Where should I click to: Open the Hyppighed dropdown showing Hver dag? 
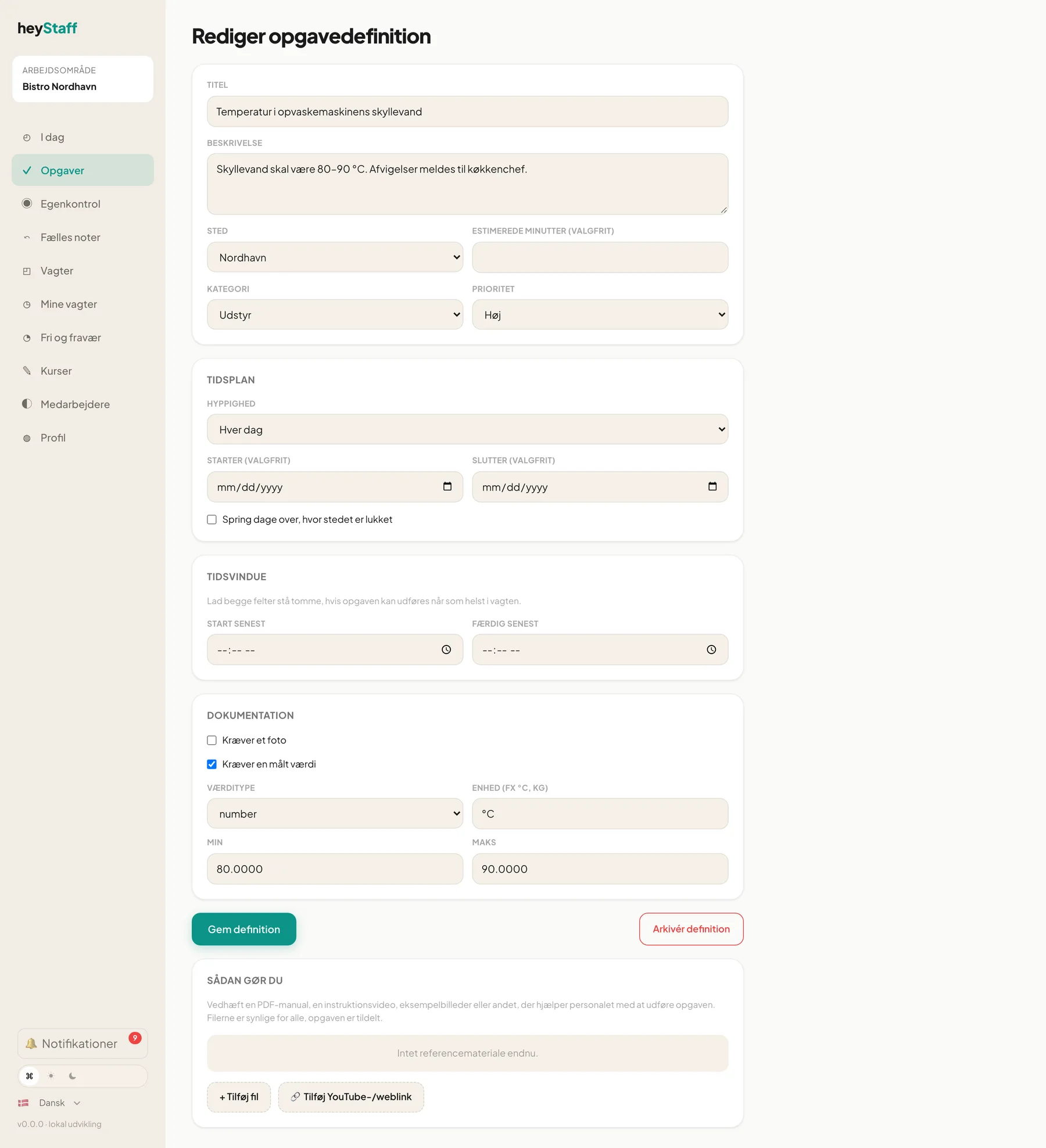tap(467, 429)
